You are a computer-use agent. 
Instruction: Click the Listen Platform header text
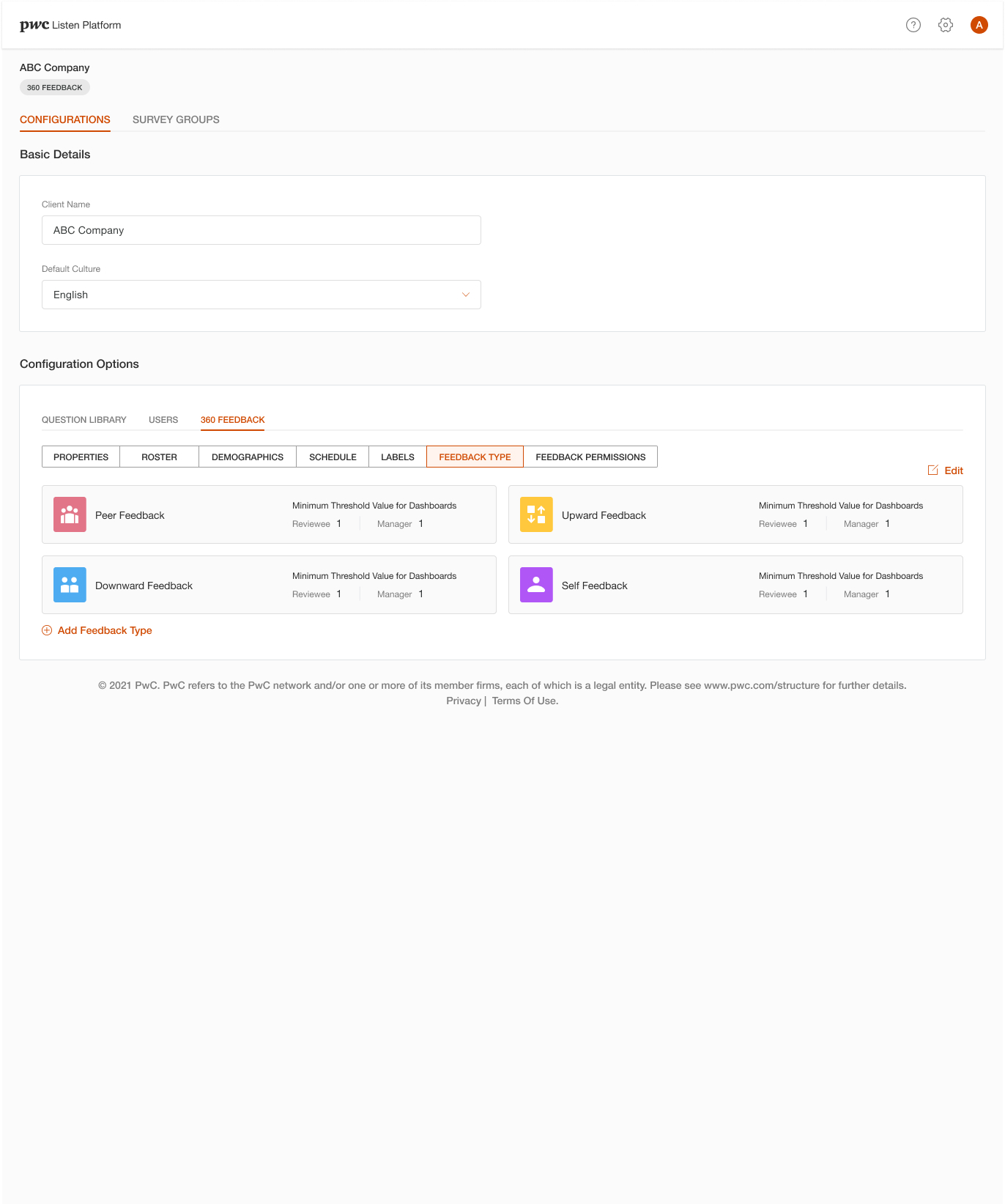86,25
